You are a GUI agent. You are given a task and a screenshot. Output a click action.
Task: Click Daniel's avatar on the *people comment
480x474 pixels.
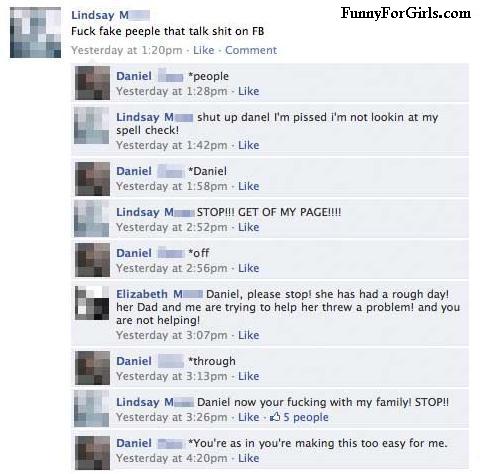[92, 83]
